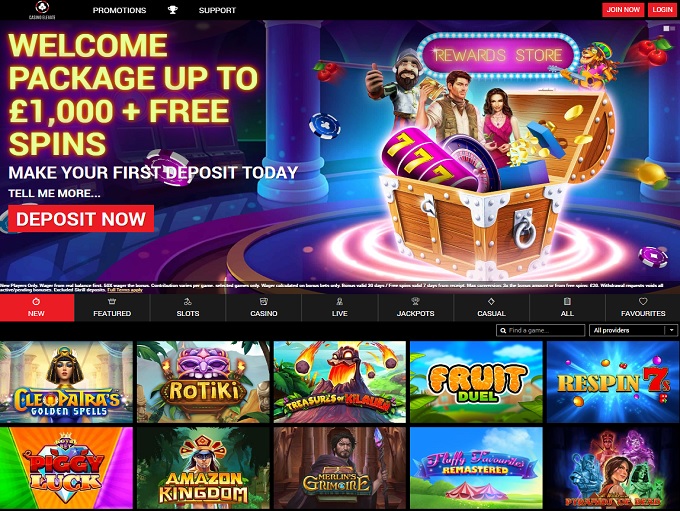Click the JOIN NOW button
Screen dimensions: 680x511
[x=623, y=10]
